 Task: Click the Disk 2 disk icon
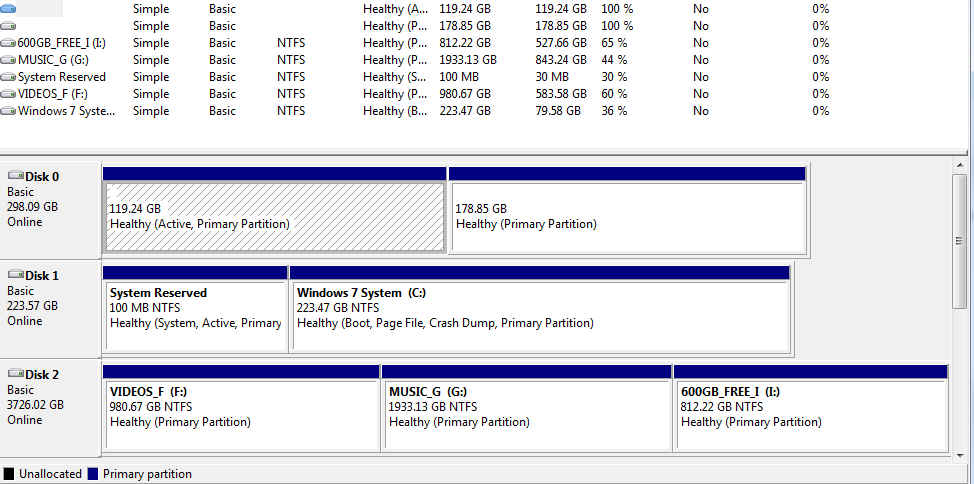pos(16,375)
